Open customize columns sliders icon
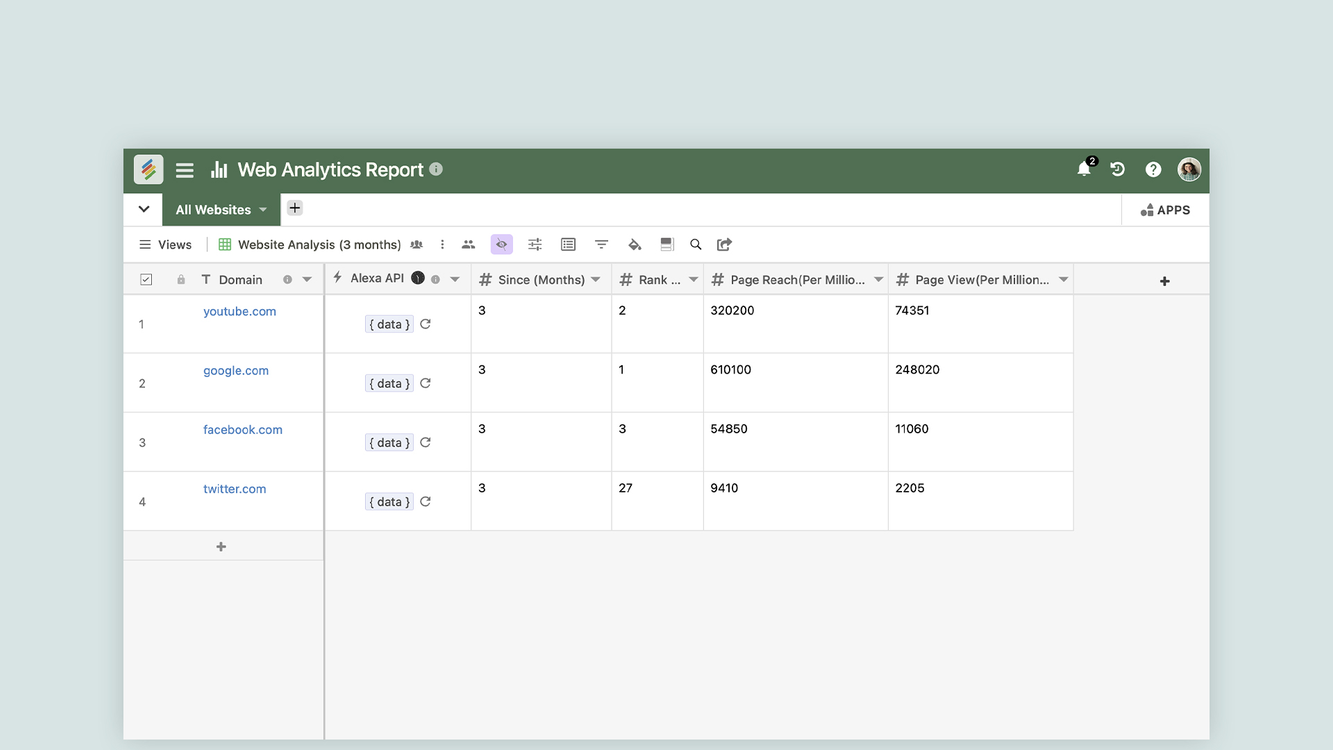Screen dimensions: 1333x750 pos(535,244)
